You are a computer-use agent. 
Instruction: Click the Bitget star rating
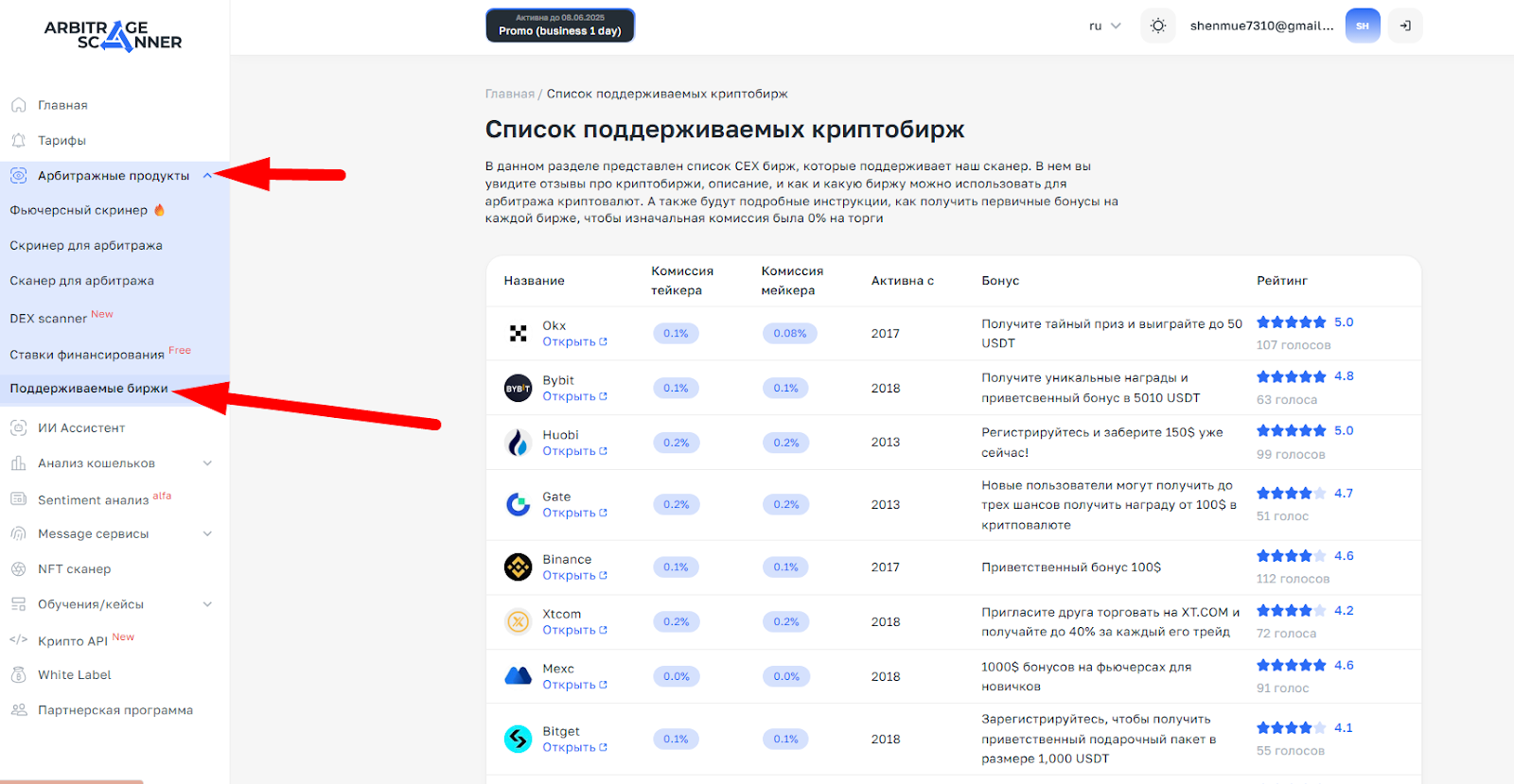pyautogui.click(x=1292, y=728)
